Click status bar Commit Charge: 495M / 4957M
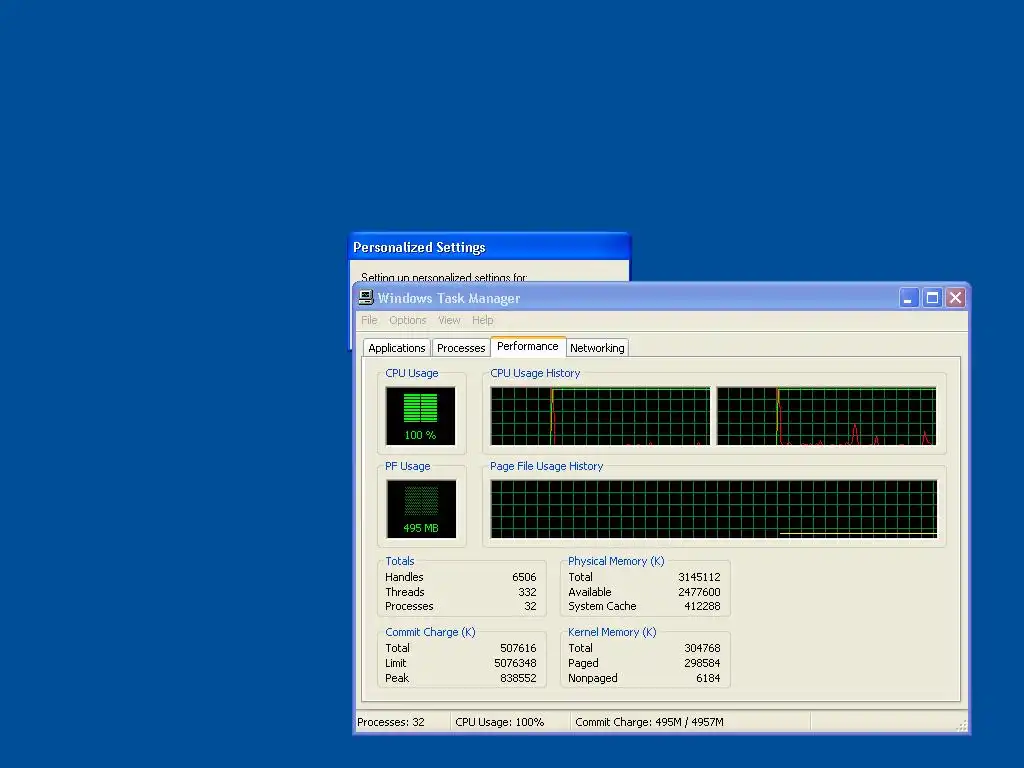1024x768 pixels. [649, 722]
